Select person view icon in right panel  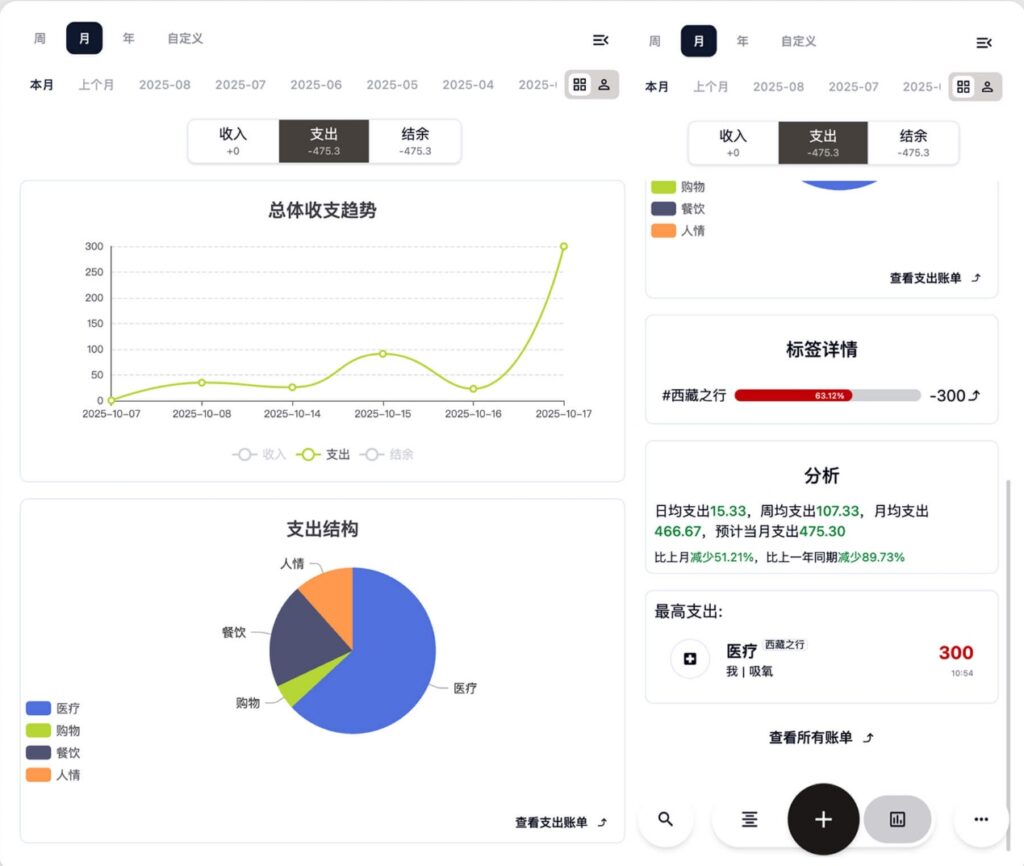(x=987, y=87)
